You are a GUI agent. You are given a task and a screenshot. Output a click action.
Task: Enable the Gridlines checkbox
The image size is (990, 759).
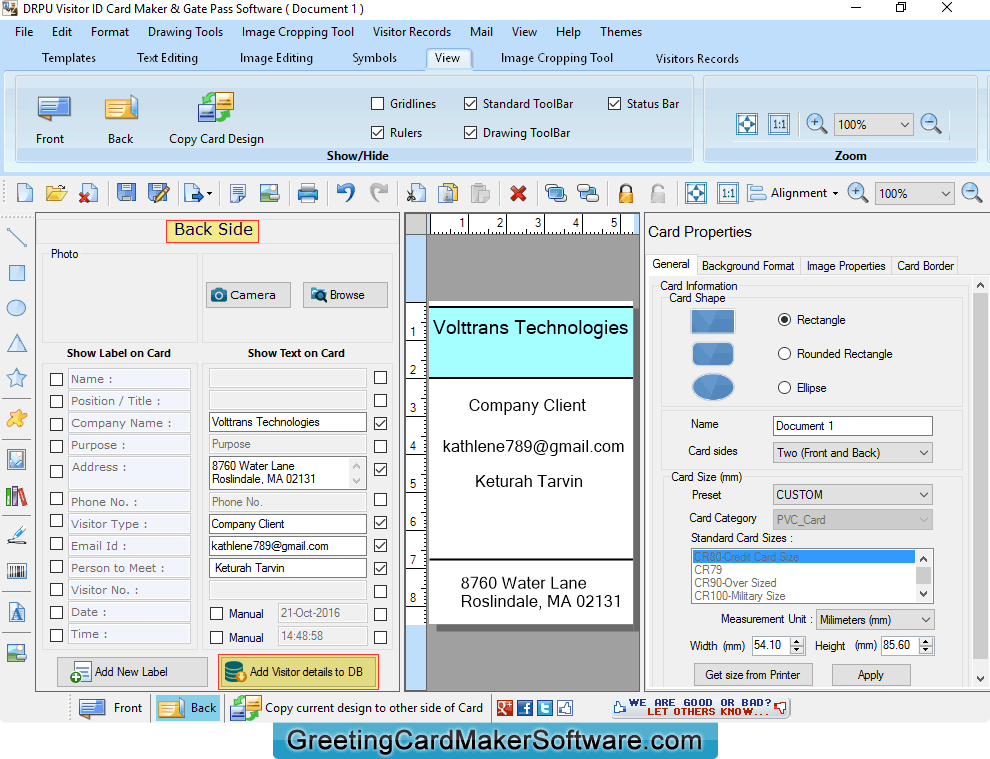[x=378, y=104]
